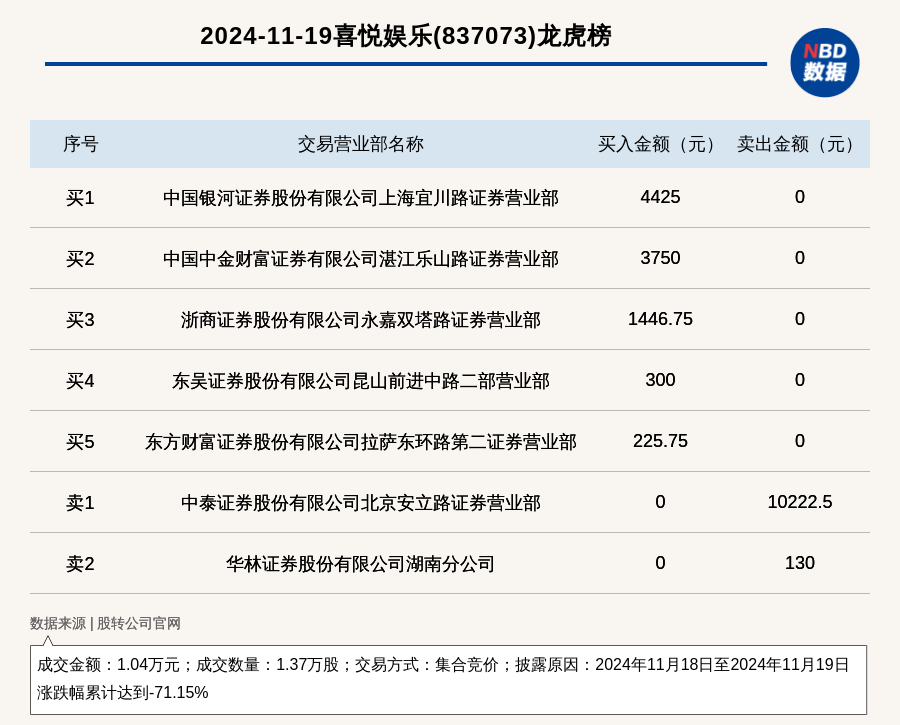
Task: Select row label 买4
Action: tap(80, 381)
